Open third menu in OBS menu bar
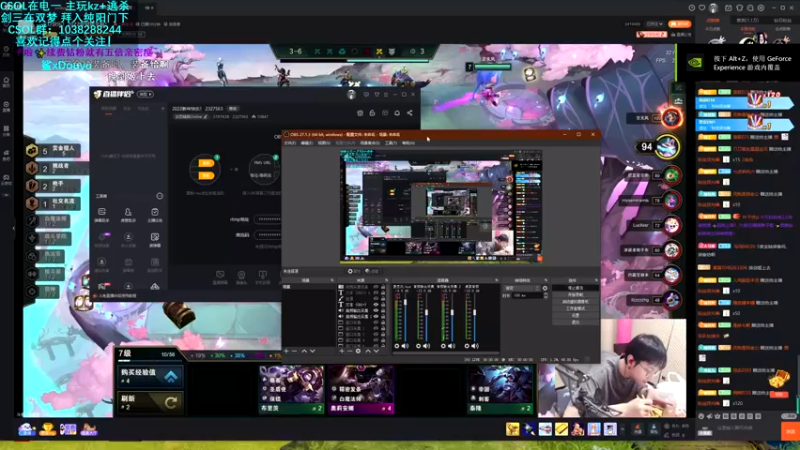The width and height of the screenshot is (800, 450). pyautogui.click(x=324, y=143)
